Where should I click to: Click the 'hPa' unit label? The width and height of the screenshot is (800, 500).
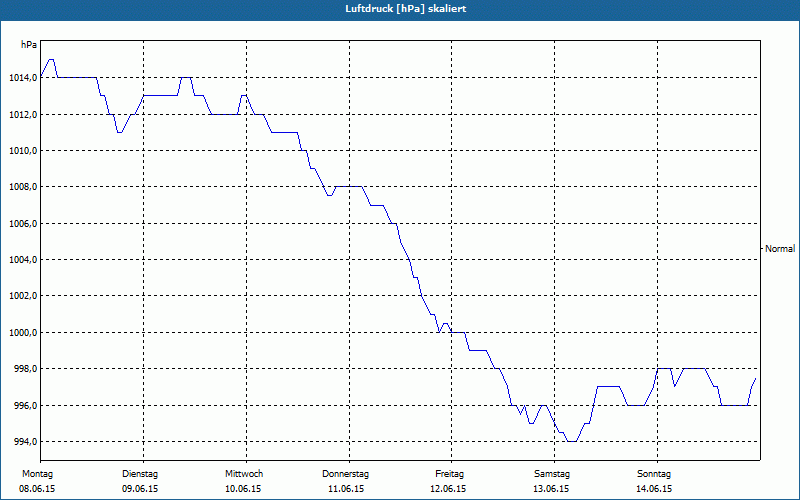pos(30,45)
